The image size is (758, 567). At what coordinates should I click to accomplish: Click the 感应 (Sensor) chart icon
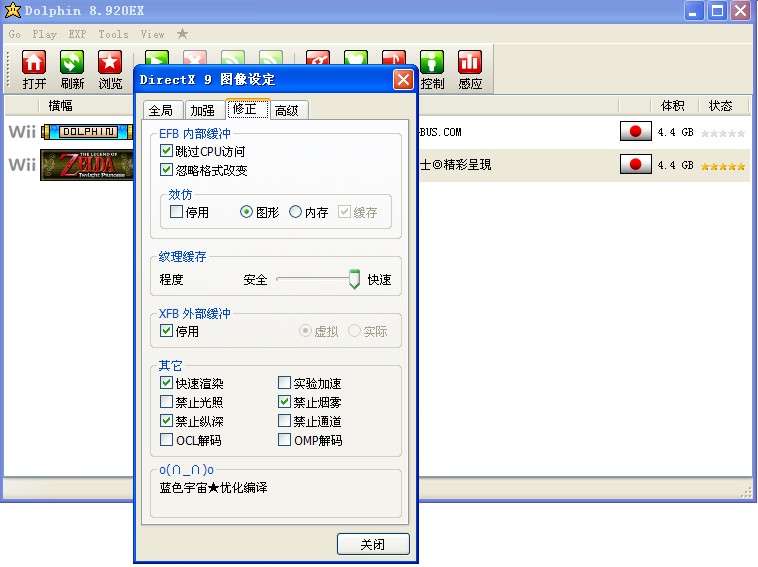[x=470, y=62]
